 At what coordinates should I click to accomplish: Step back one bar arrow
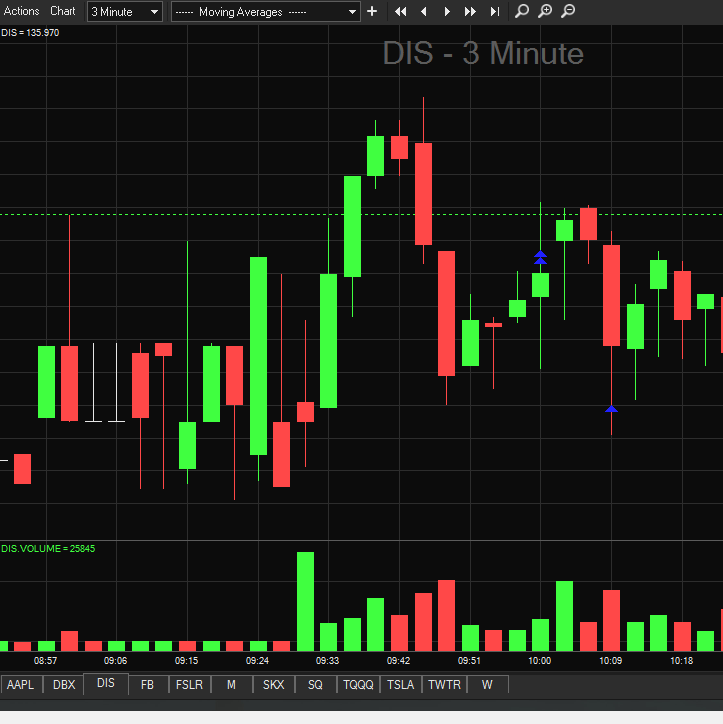[424, 12]
